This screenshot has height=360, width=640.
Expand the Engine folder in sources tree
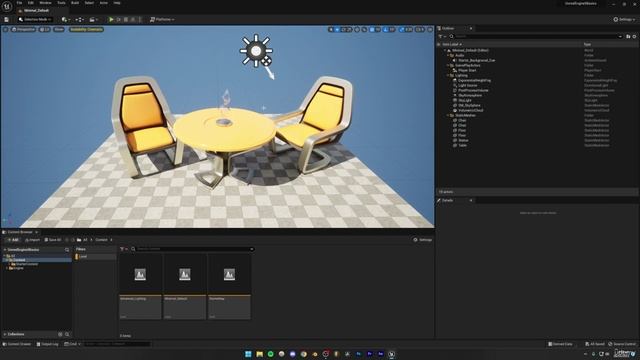[7, 268]
